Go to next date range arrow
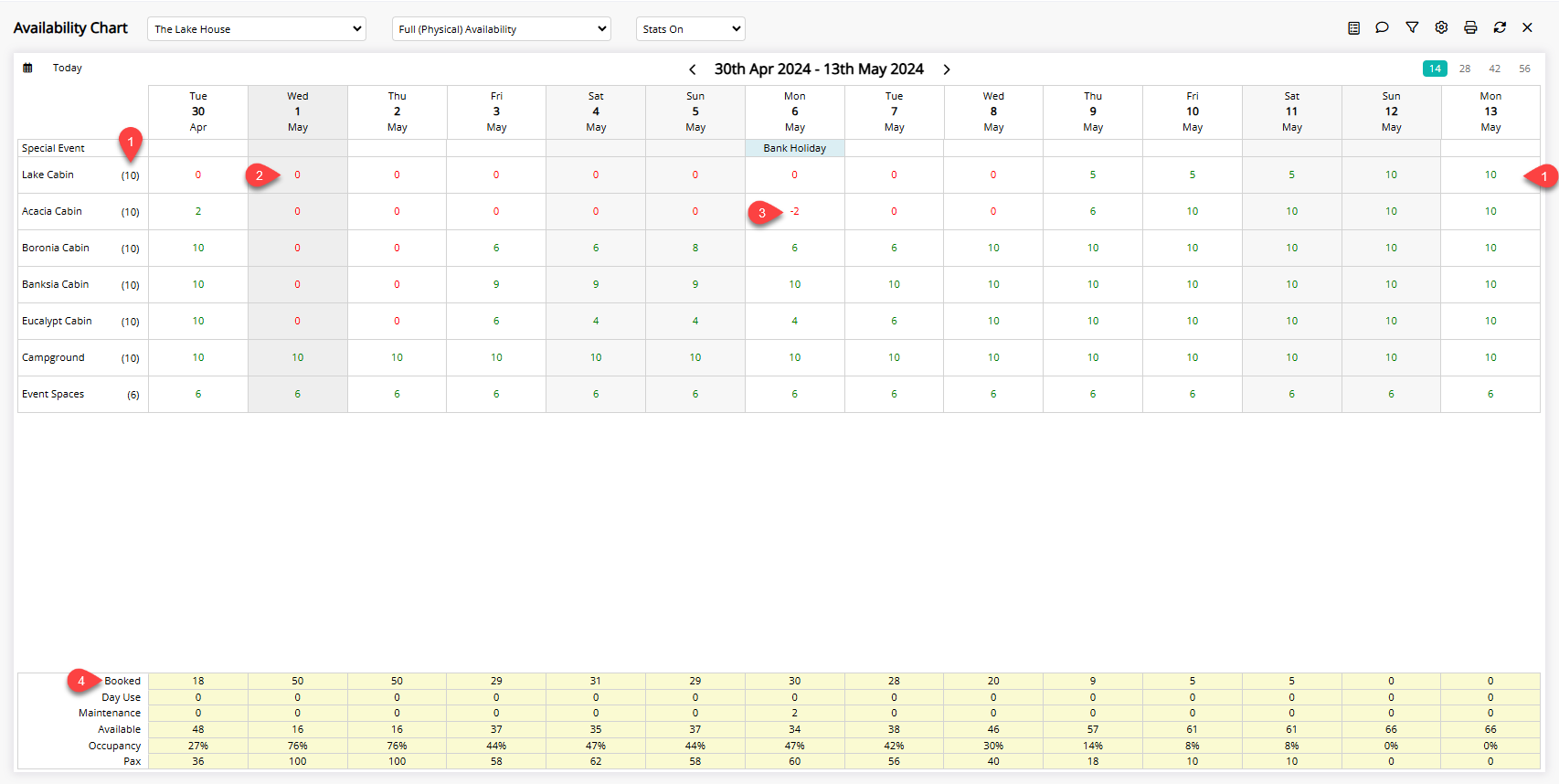The width and height of the screenshot is (1559, 784). coord(947,69)
